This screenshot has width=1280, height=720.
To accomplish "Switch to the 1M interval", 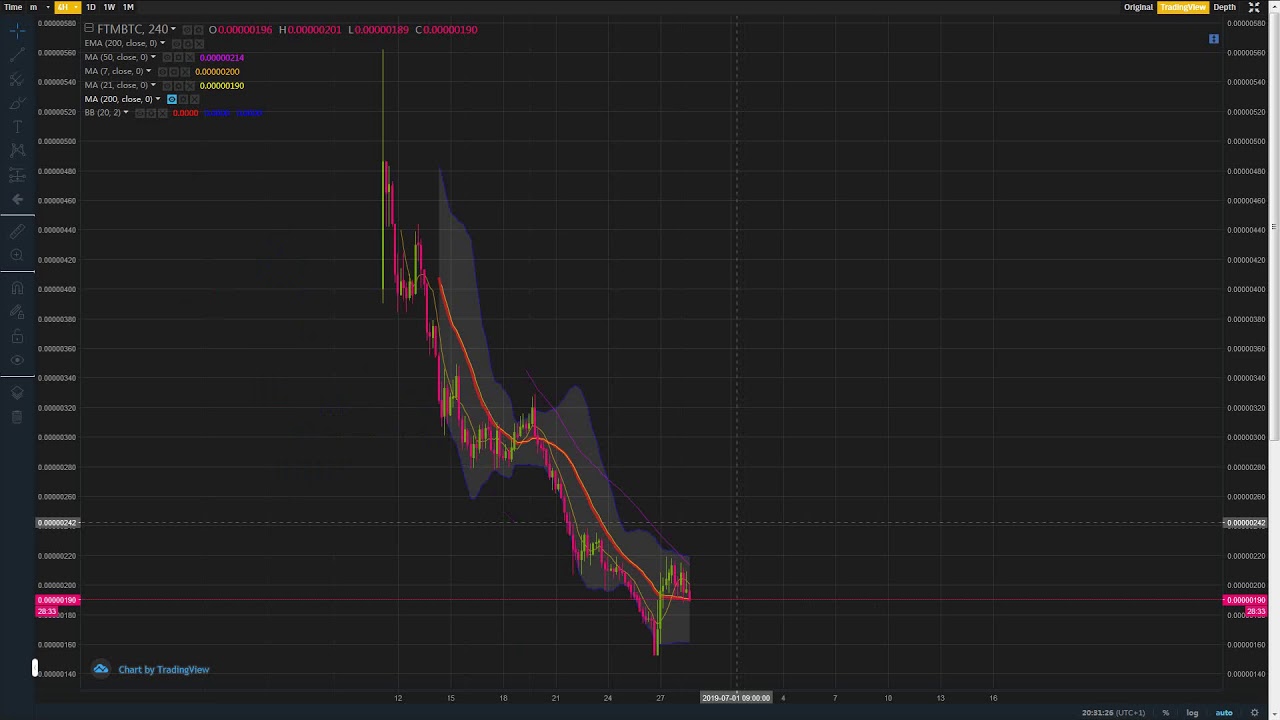I will tap(128, 7).
